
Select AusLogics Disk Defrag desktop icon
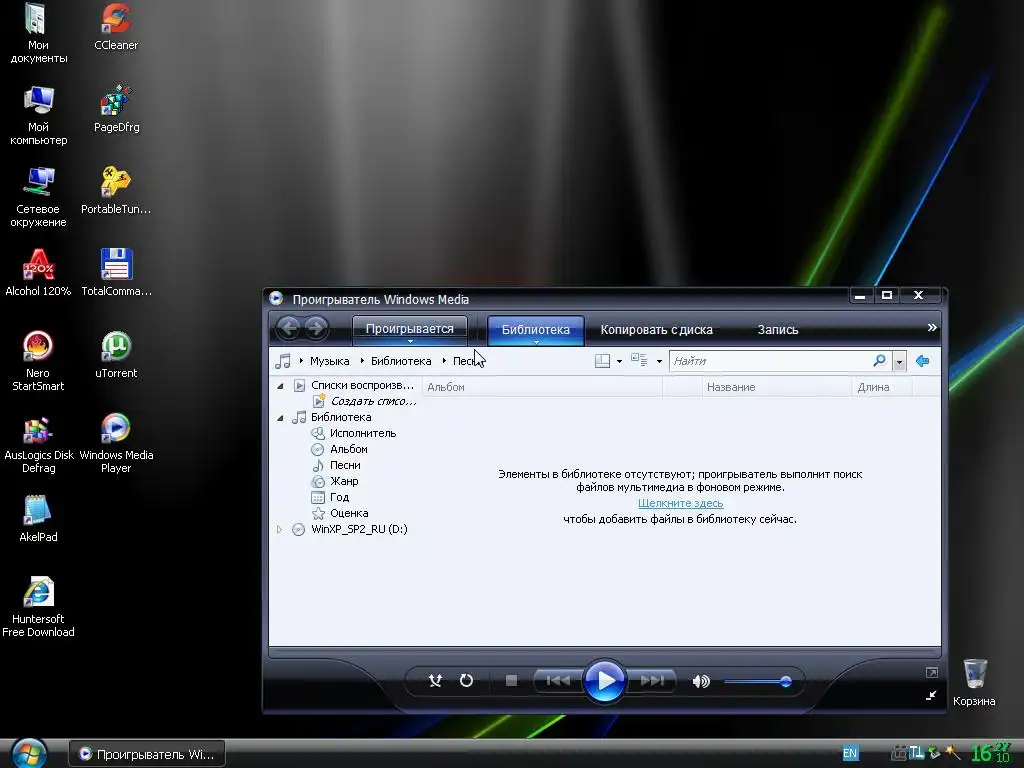38,443
